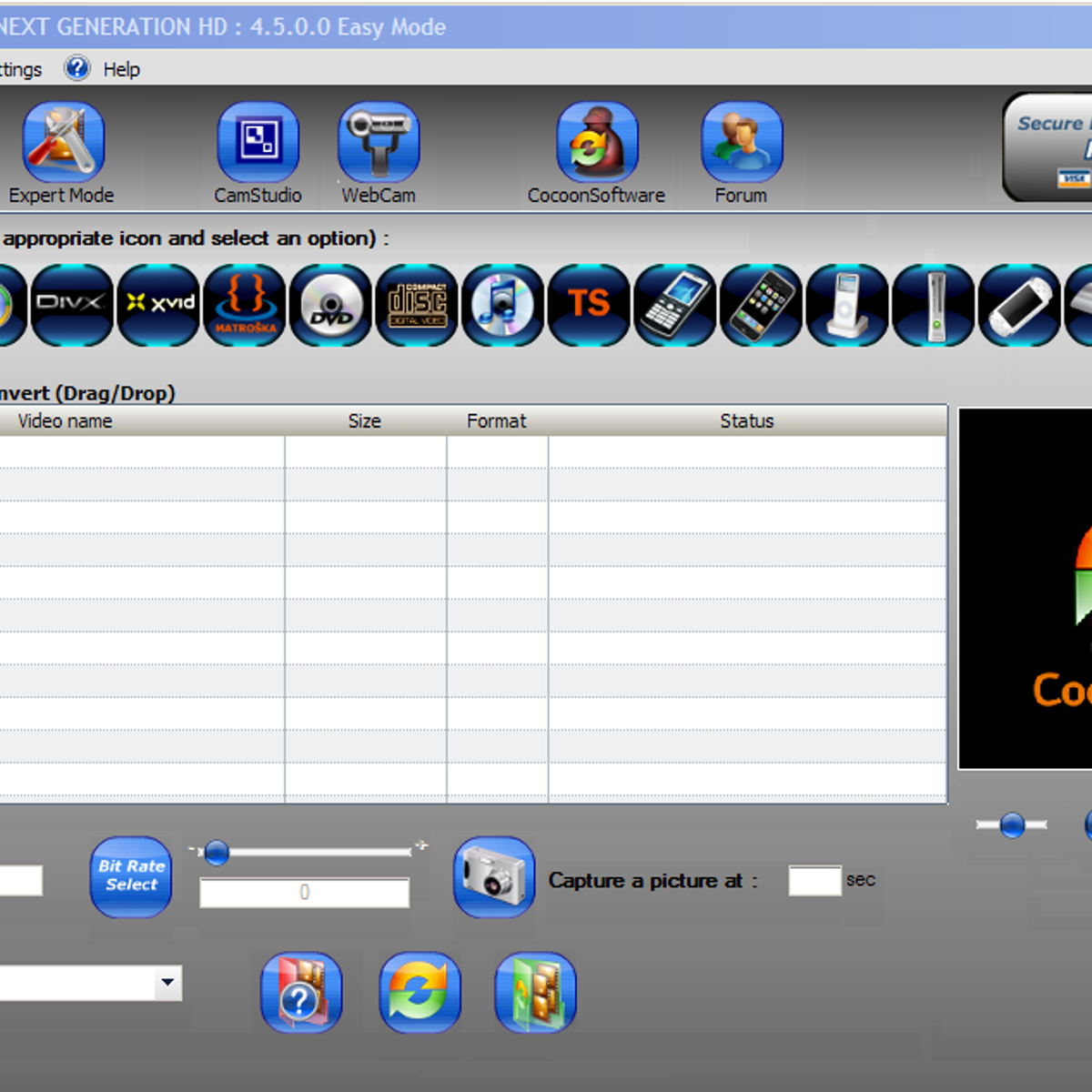Launch CamStudio screen recorder
Screen dimensions: 1092x1092
click(x=258, y=143)
